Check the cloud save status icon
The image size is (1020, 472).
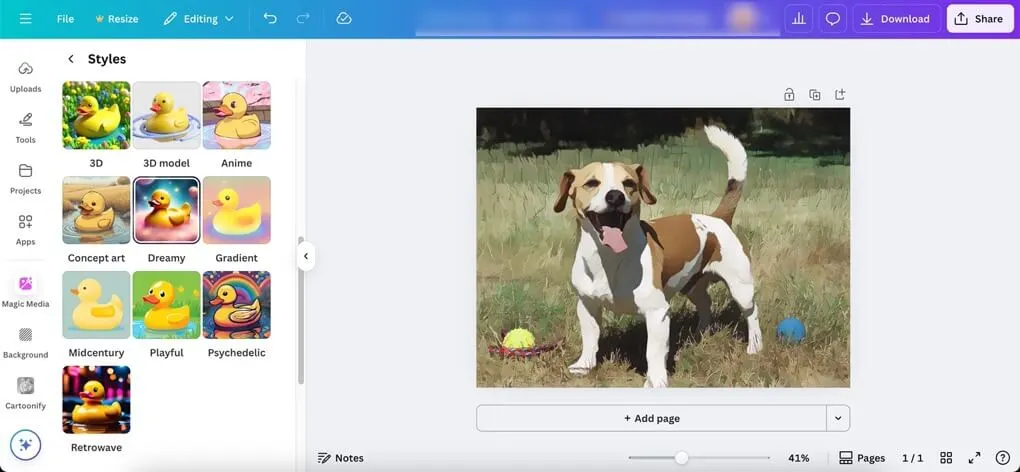pyautogui.click(x=344, y=19)
